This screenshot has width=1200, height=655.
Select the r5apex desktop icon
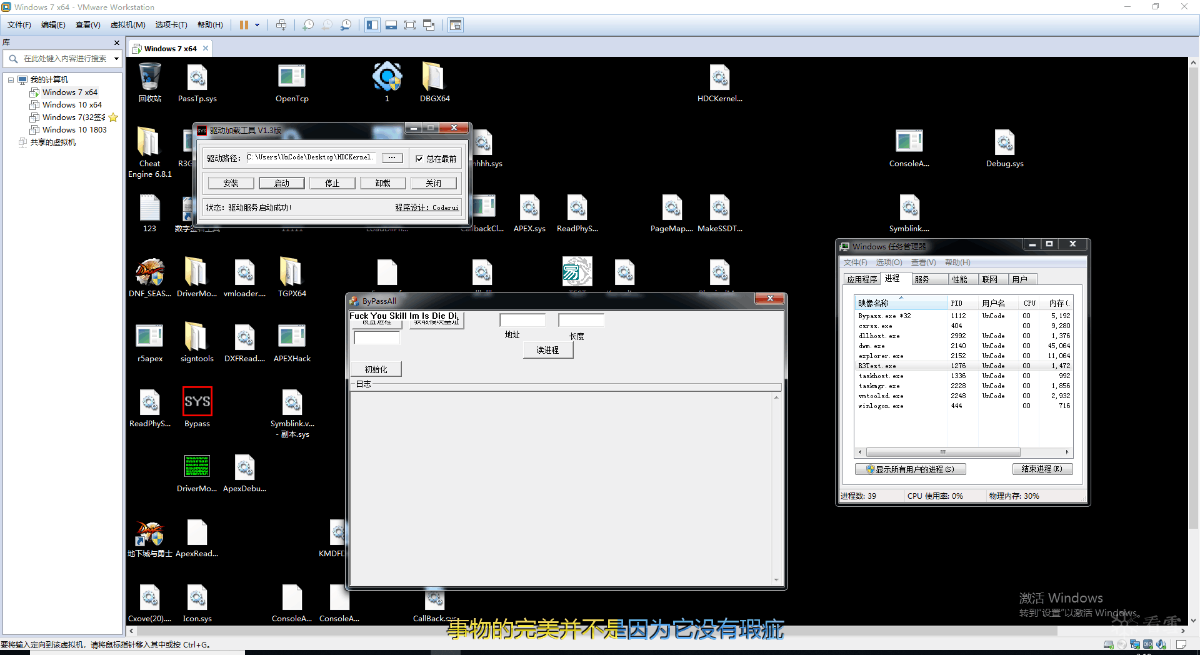pos(150,343)
